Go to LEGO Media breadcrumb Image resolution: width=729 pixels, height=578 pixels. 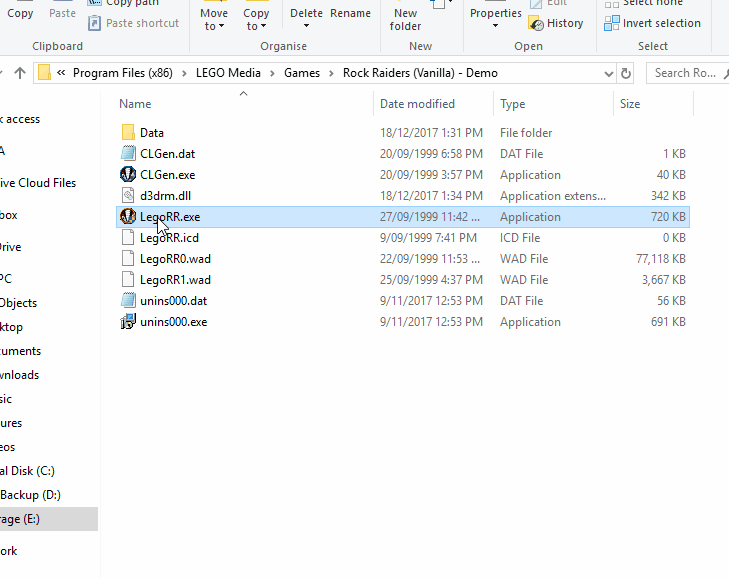click(x=228, y=73)
